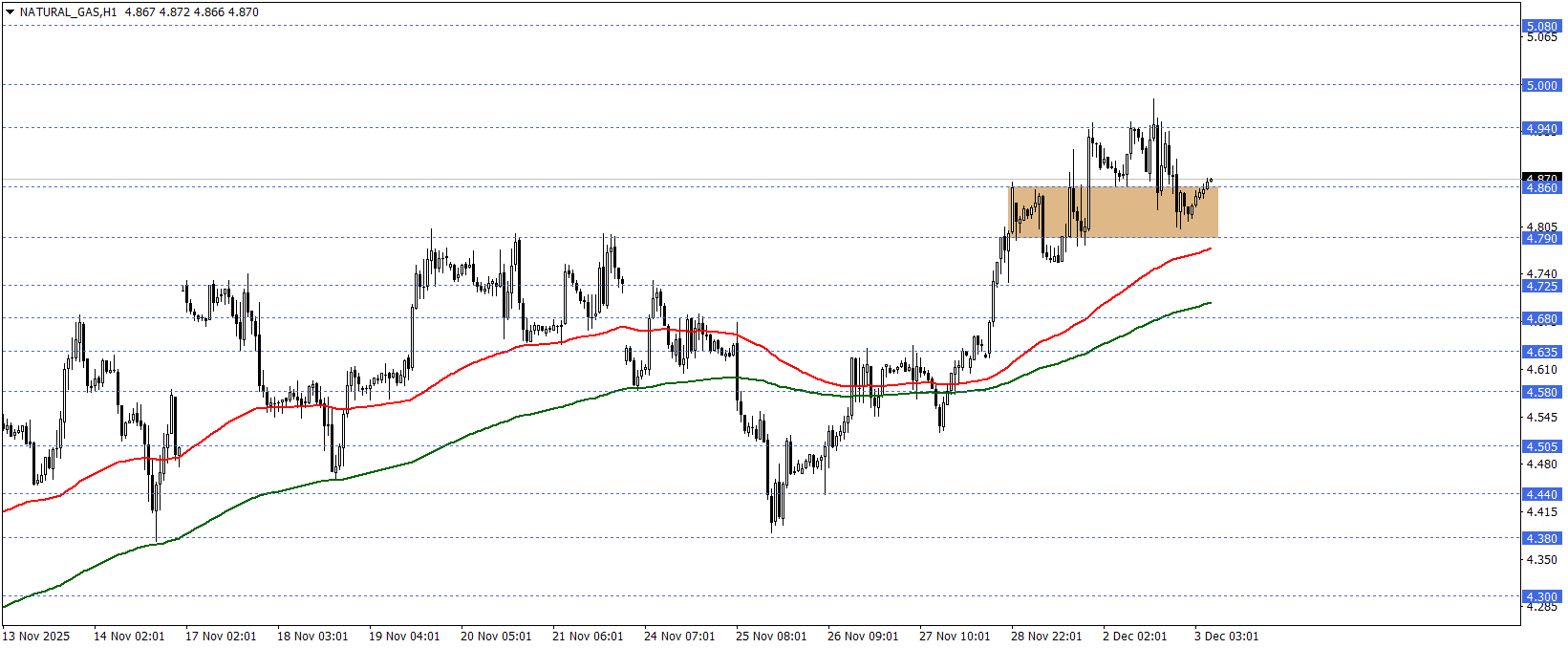The width and height of the screenshot is (1568, 648).
Task: Click the right end of green moving average
Action: point(1210,303)
